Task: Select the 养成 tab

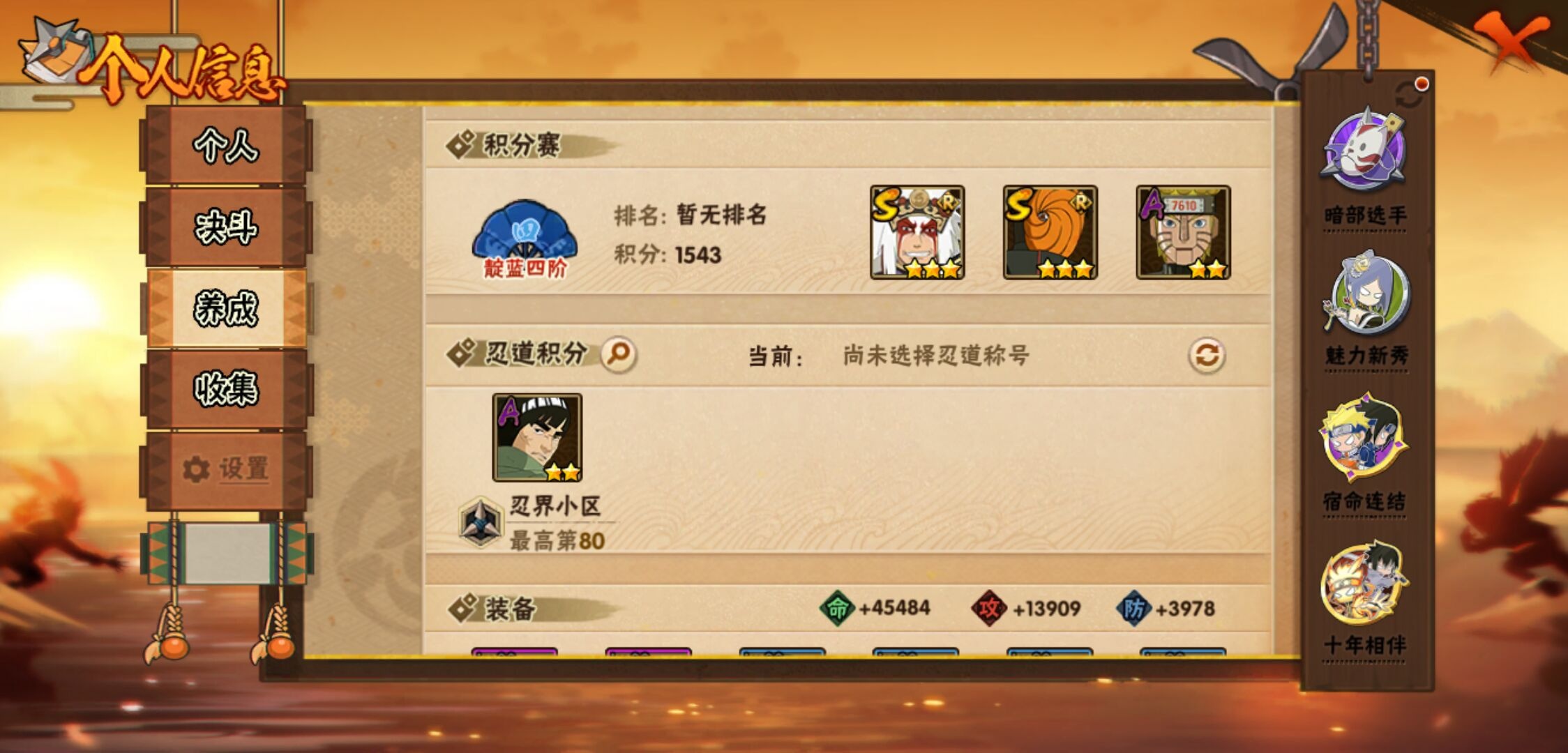Action: point(226,308)
